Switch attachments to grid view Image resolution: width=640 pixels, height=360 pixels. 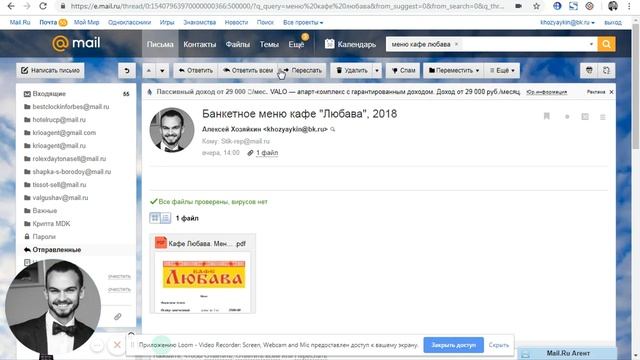[155, 218]
